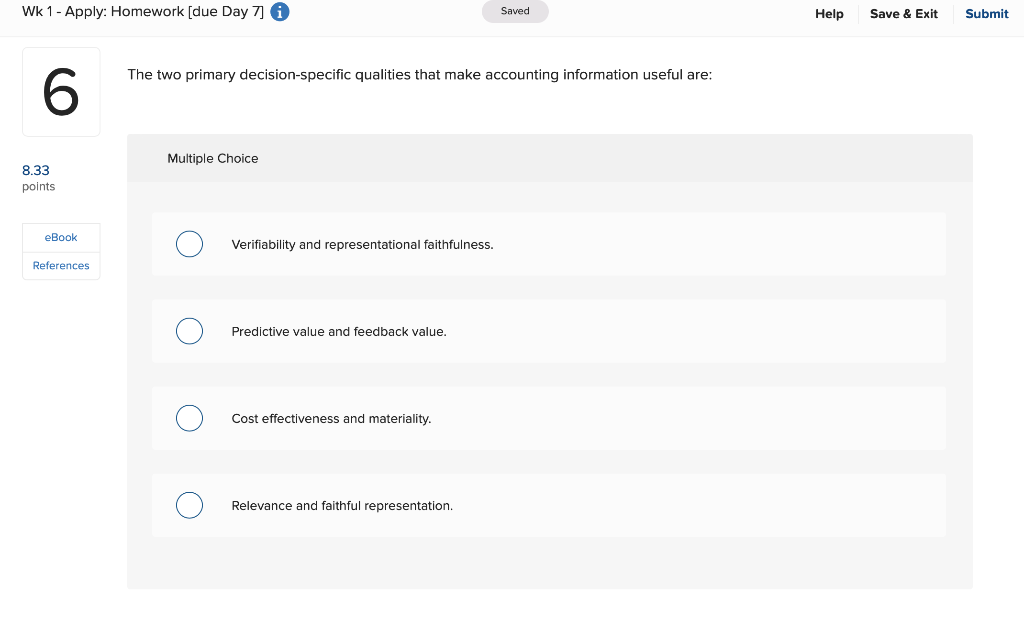Image resolution: width=1024 pixels, height=620 pixels.
Task: Select answer 'Relevance and faithful representation'
Action: (x=189, y=505)
